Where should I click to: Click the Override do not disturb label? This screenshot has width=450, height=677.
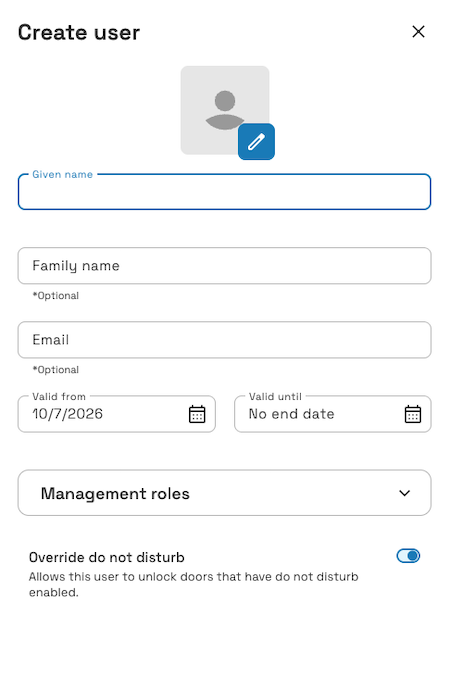pyautogui.click(x=107, y=557)
